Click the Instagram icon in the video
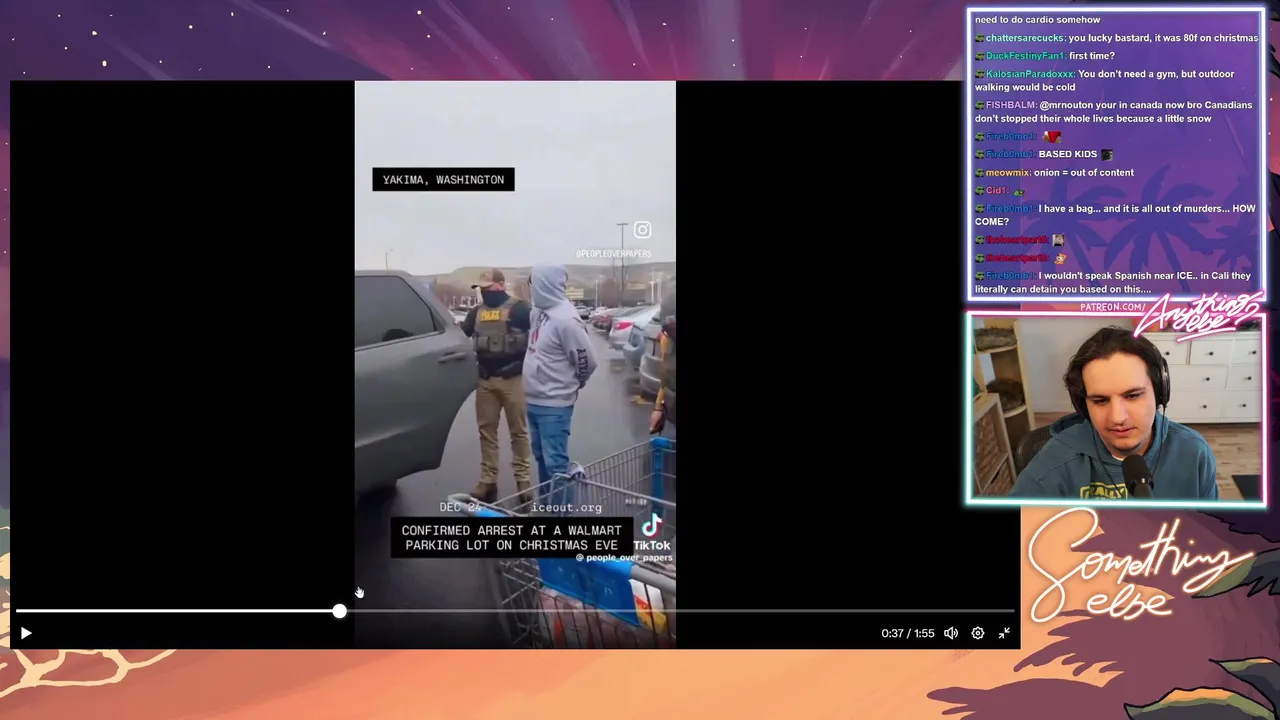 click(x=642, y=230)
